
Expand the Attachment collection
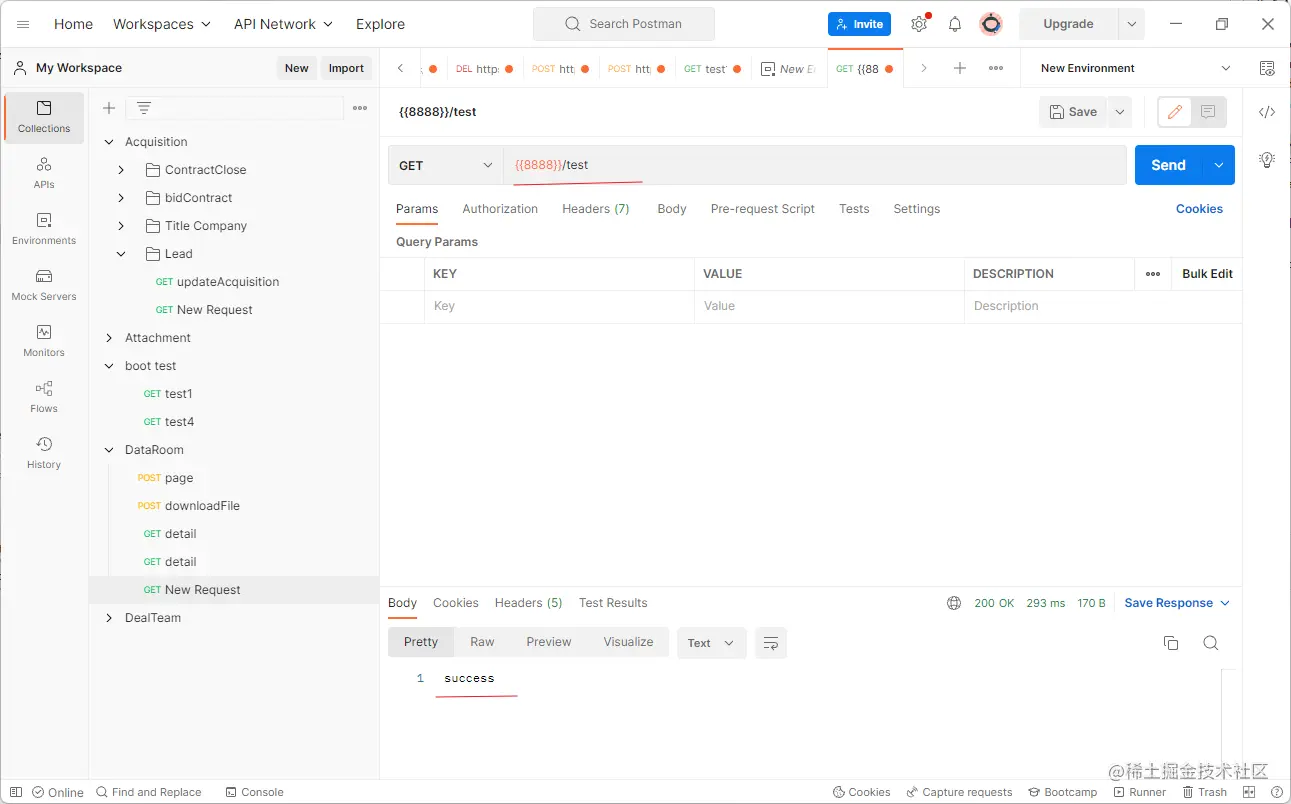[109, 338]
